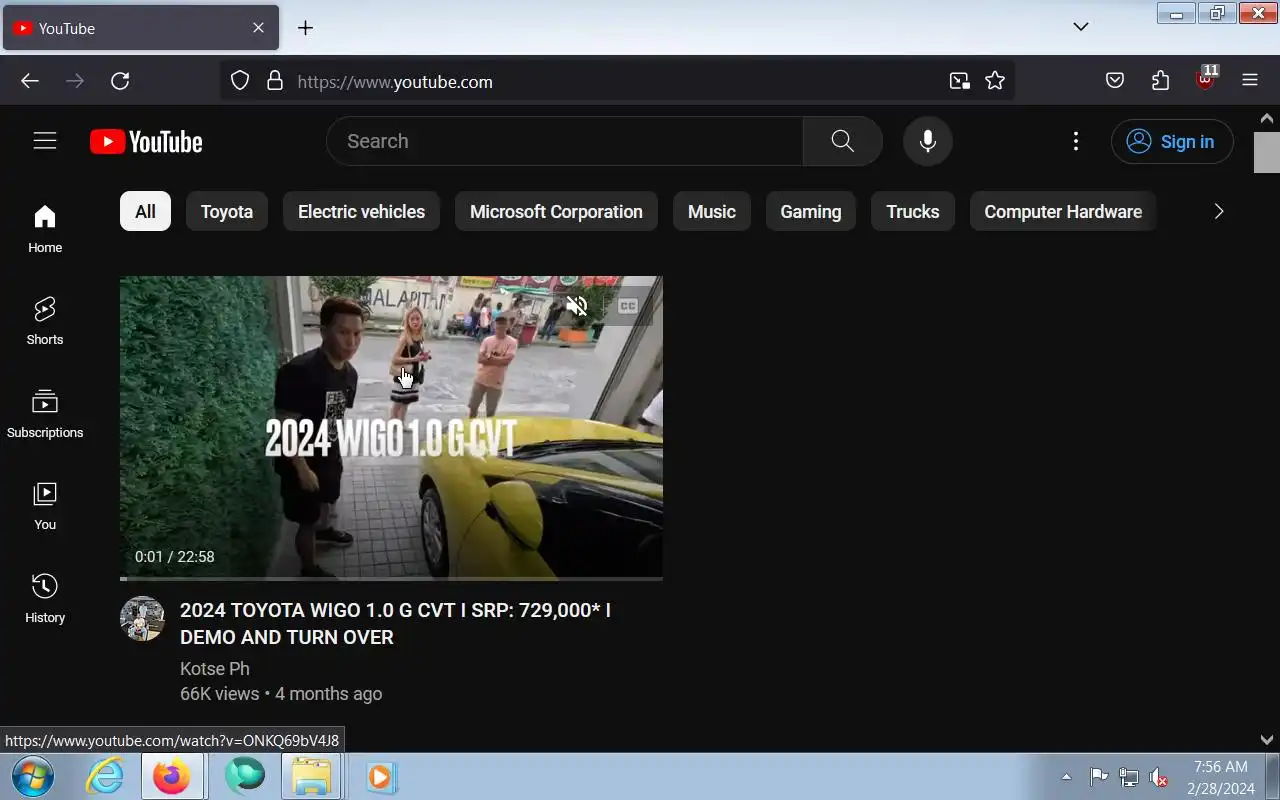Open the network tray icon
This screenshot has width=1280, height=800.
tap(1128, 777)
